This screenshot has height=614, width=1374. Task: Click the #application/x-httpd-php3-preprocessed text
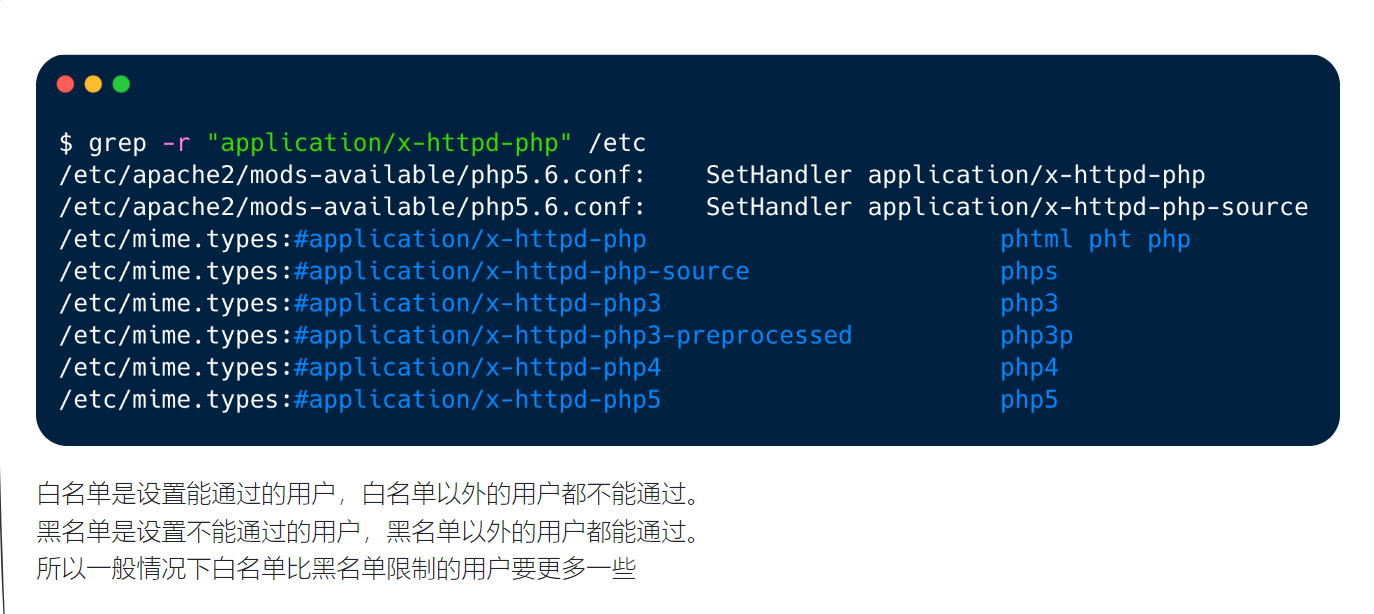573,335
